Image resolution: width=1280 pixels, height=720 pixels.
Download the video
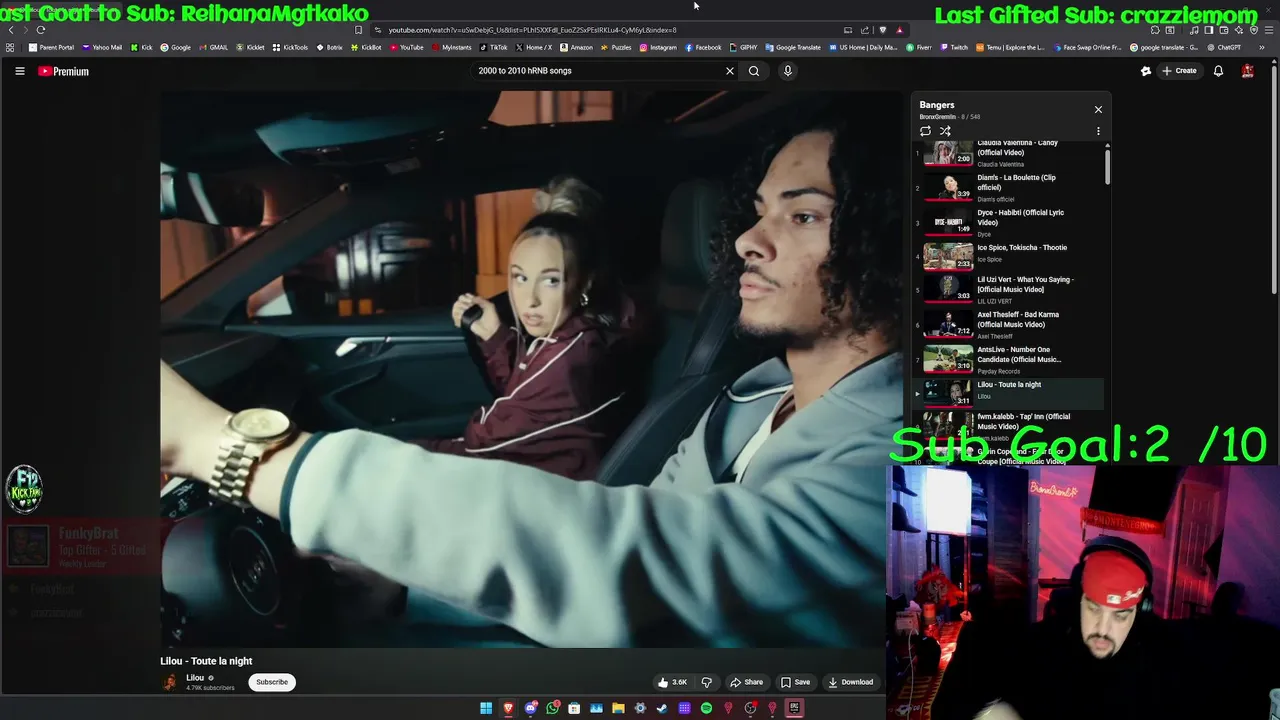click(x=850, y=682)
